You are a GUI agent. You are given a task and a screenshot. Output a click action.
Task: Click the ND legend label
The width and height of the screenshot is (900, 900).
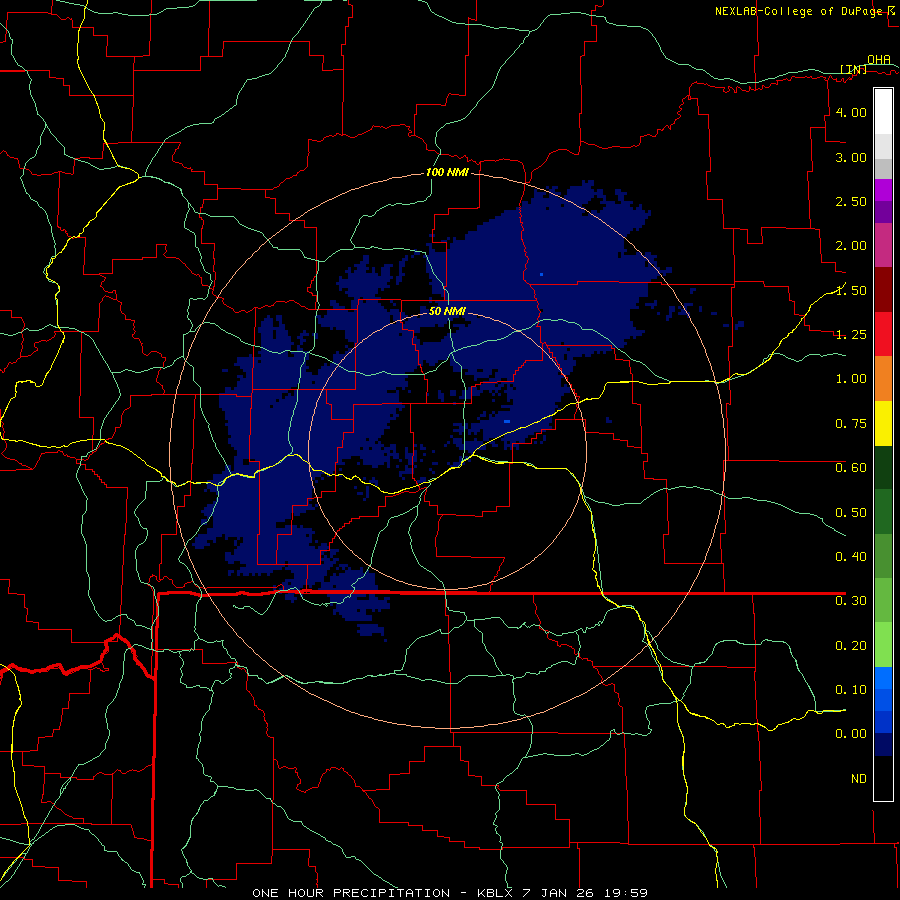tap(859, 779)
